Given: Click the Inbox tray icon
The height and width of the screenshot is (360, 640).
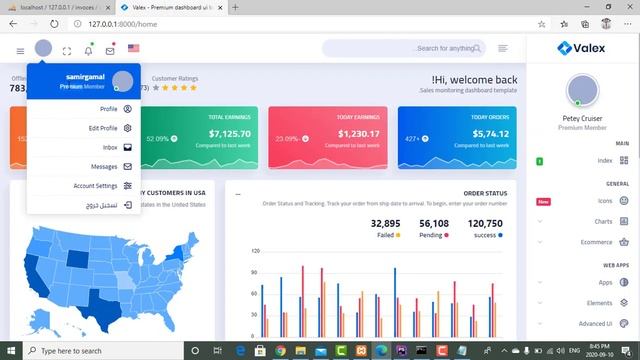Looking at the screenshot, I should [x=128, y=147].
